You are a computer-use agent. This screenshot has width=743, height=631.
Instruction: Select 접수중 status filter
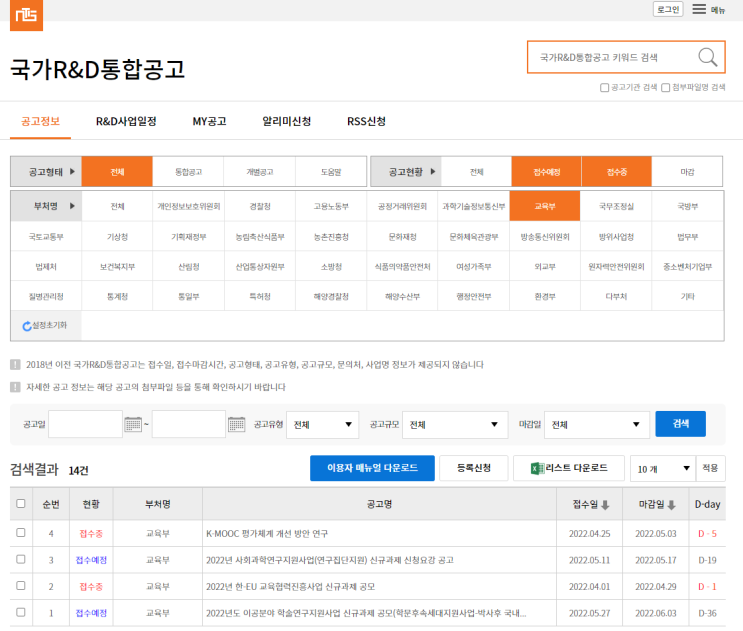(x=616, y=171)
